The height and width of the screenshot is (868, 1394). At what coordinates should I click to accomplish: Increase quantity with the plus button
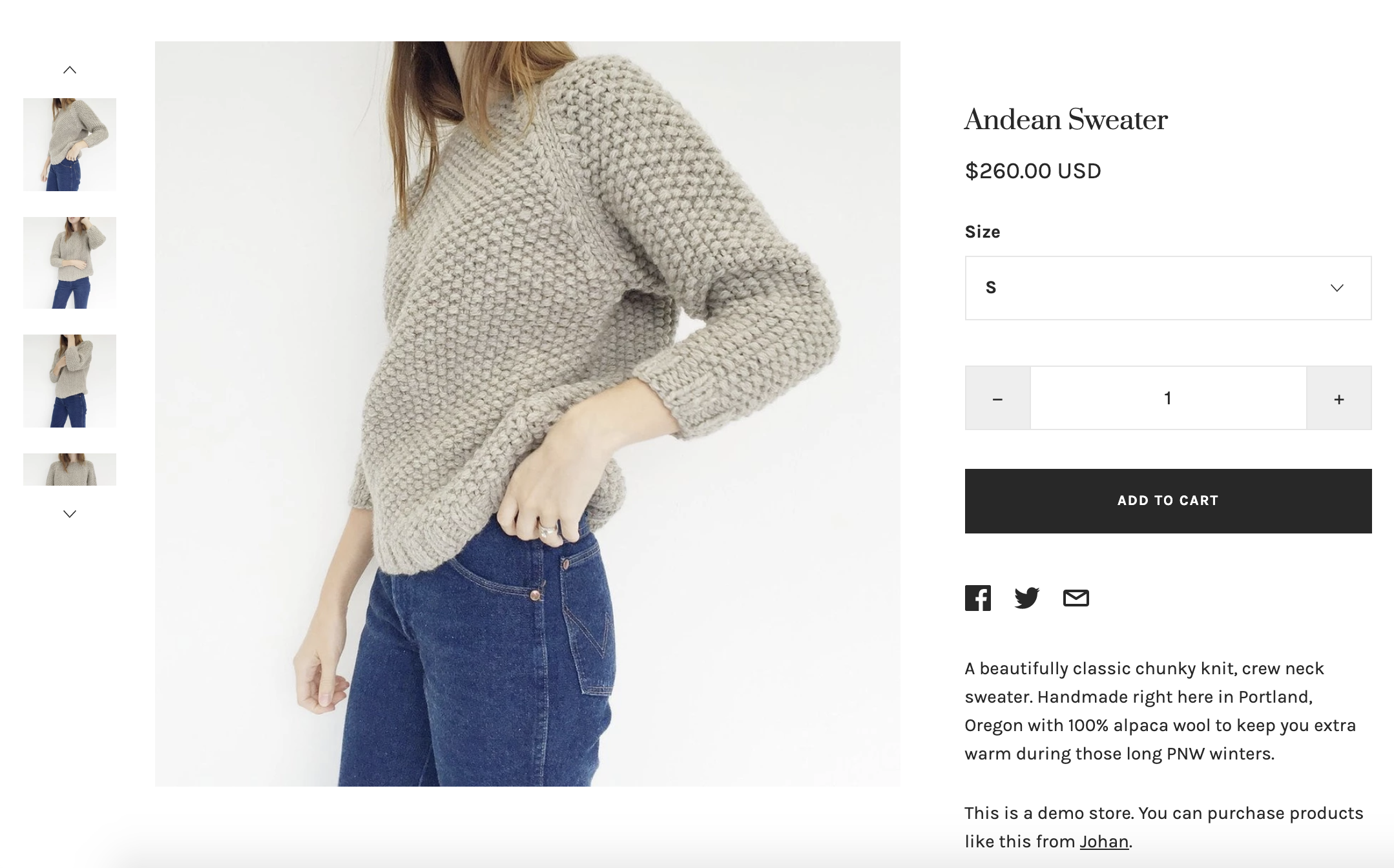[1338, 398]
